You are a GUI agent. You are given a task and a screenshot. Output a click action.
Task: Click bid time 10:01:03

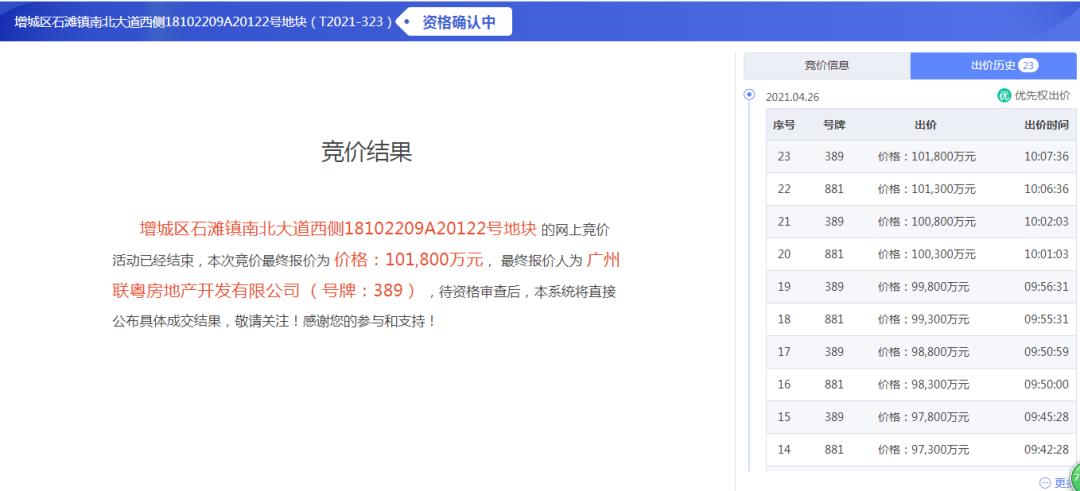pos(1046,254)
